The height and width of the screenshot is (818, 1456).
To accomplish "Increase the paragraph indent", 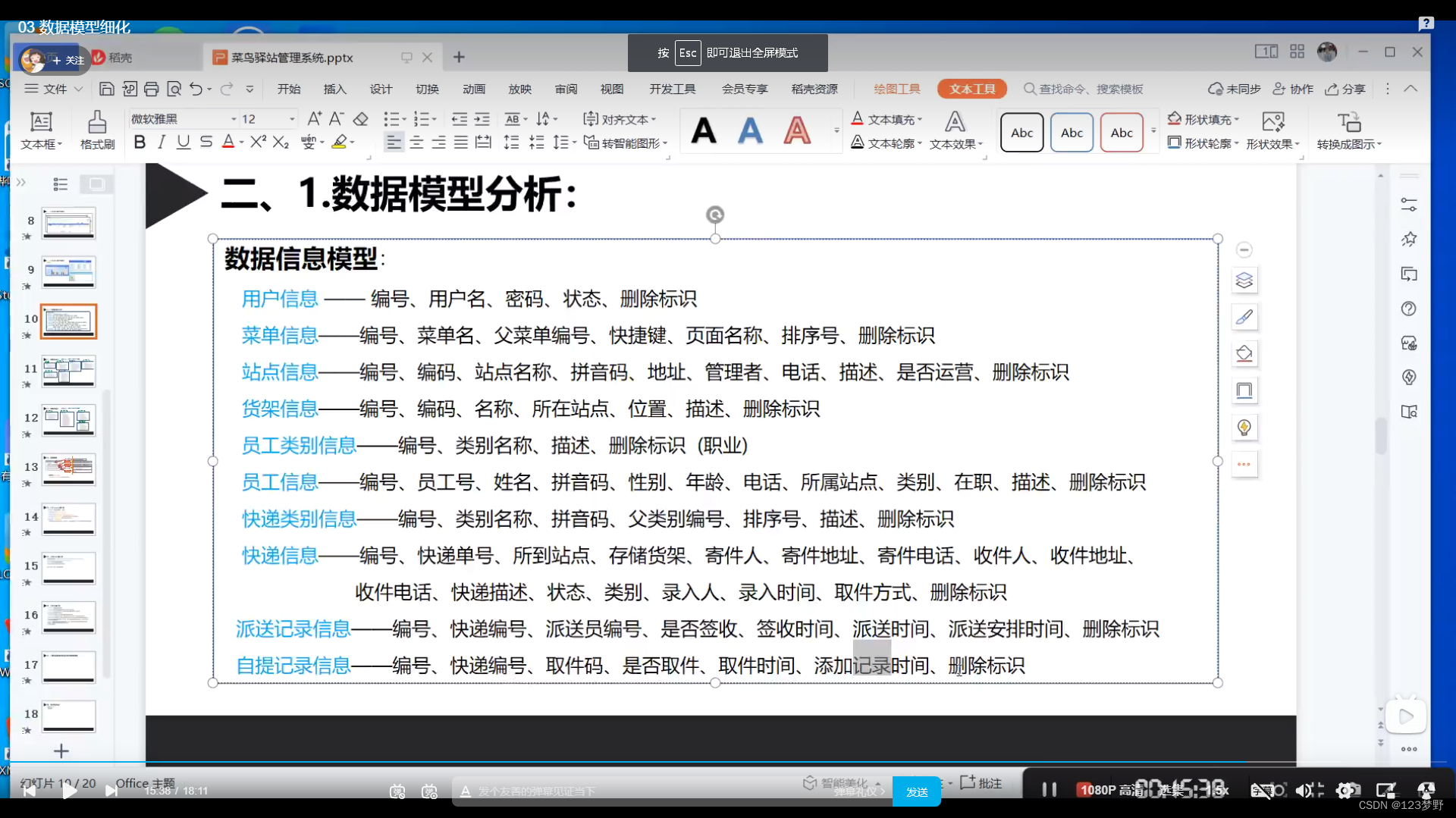I will pos(482,119).
